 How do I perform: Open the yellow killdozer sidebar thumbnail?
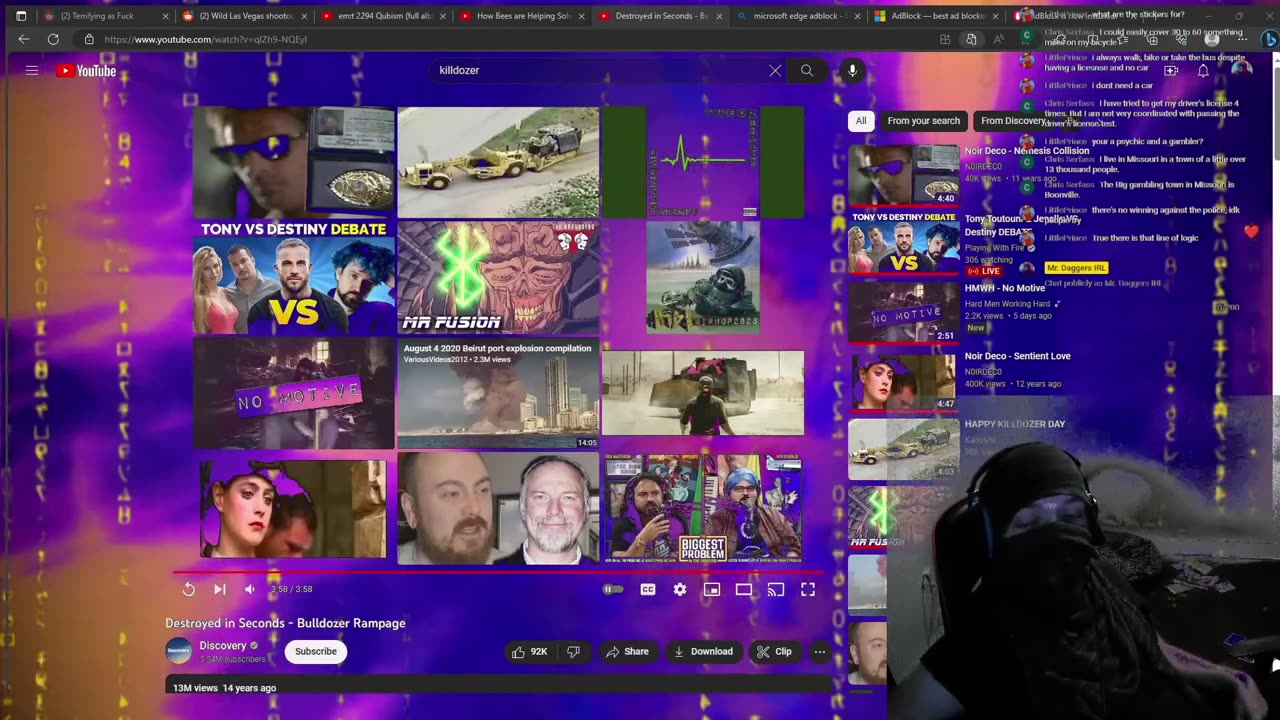tap(904, 448)
